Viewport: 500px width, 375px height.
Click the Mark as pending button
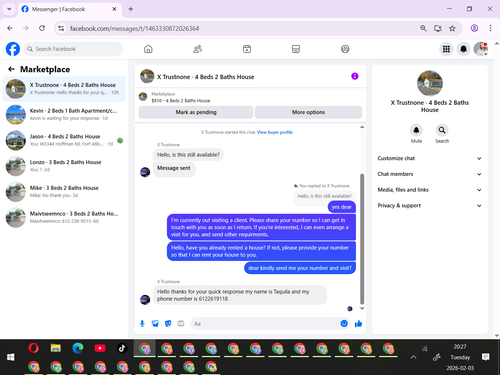tap(196, 112)
